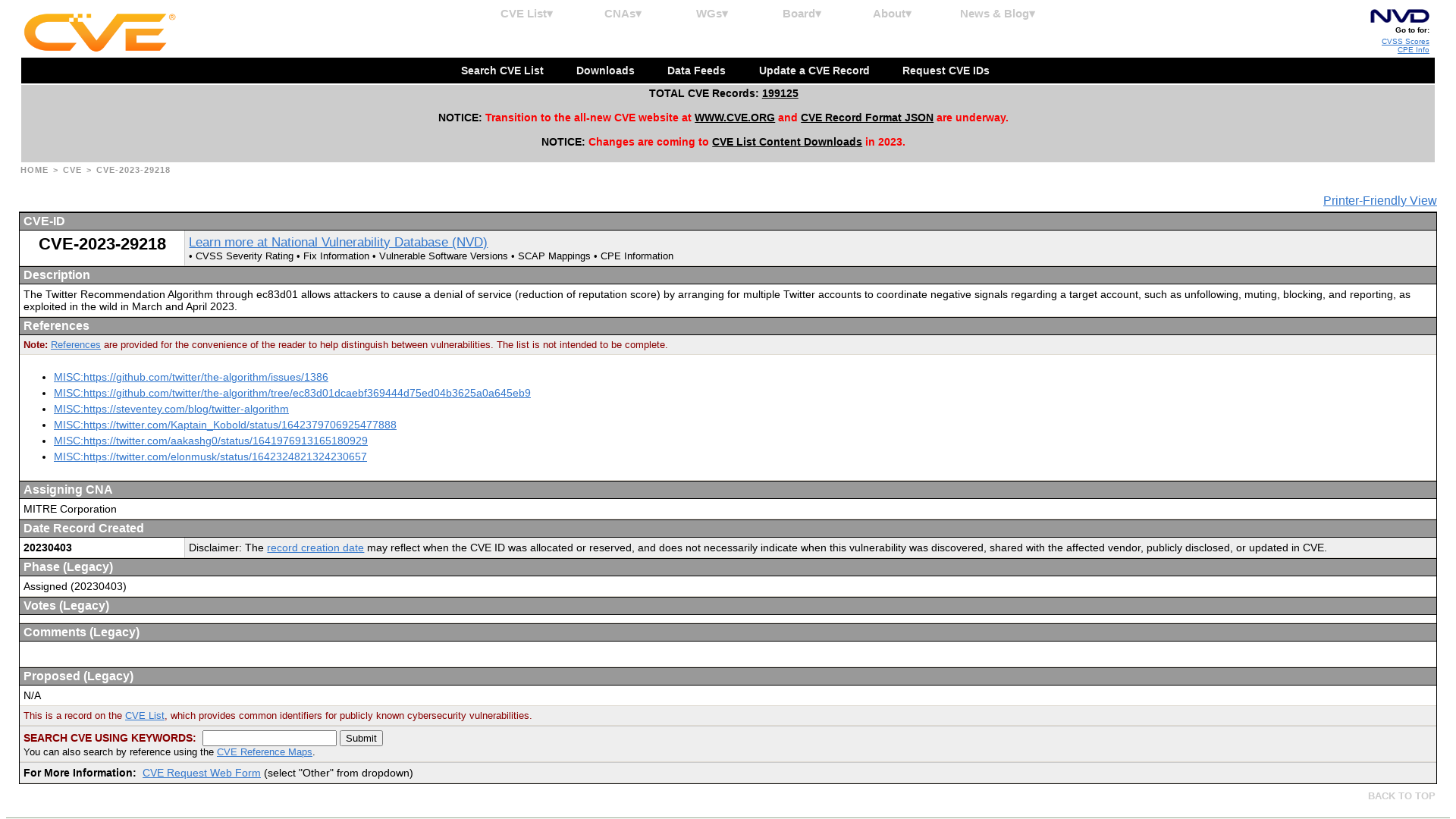The image size is (1456, 819).
Task: Select Update a CVE Record
Action: click(814, 71)
